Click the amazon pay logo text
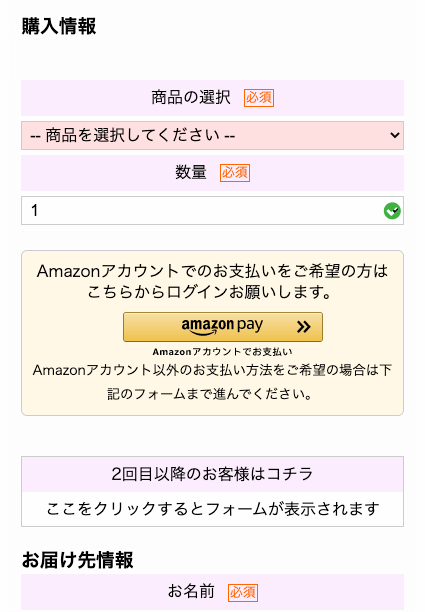Viewport: 425px width, 612px height. coord(222,326)
